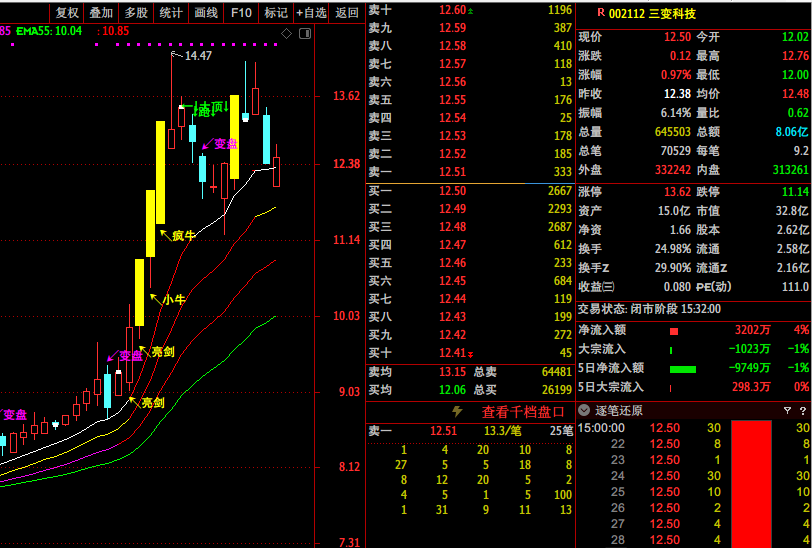The height and width of the screenshot is (548, 812).
Task: Click the 复权 toolbar button
Action: click(x=67, y=13)
